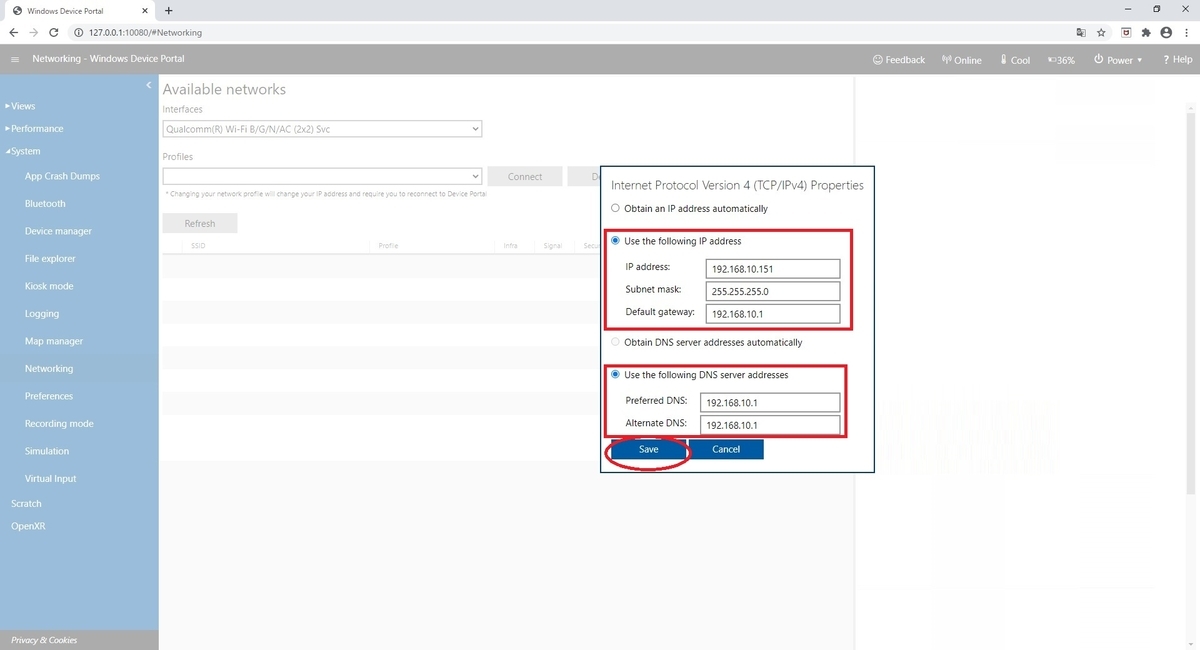Open the Power menu
This screenshot has height=650, width=1200.
(x=1118, y=60)
